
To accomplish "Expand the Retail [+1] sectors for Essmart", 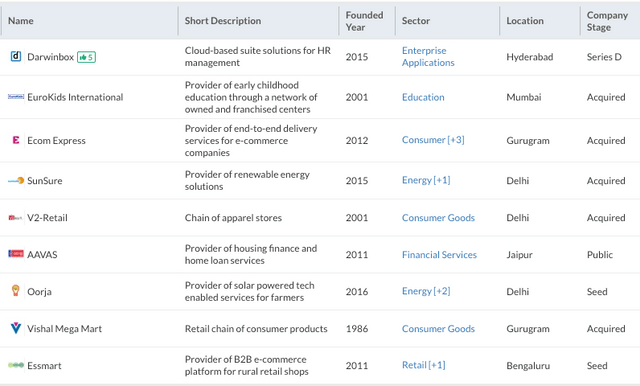I will click(x=423, y=365).
